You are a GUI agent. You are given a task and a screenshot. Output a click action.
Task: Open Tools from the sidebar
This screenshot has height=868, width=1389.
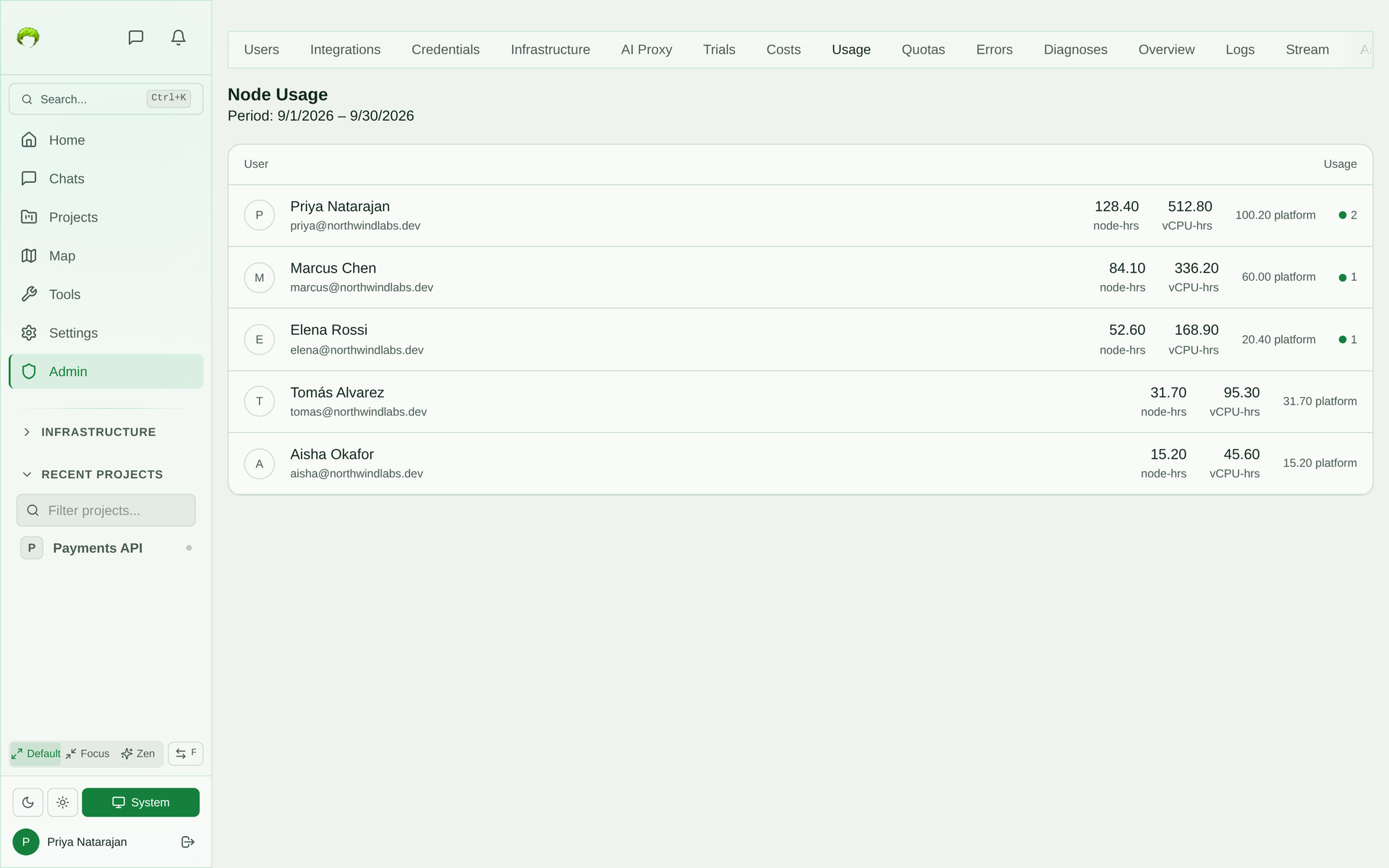106,294
